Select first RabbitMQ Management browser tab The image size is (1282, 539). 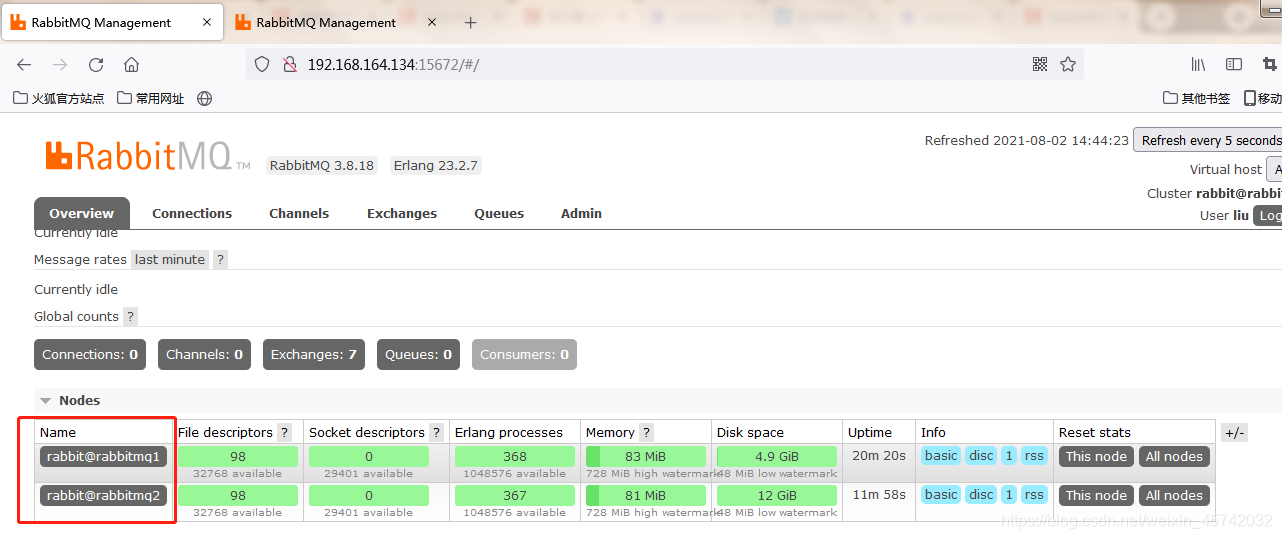coord(112,22)
